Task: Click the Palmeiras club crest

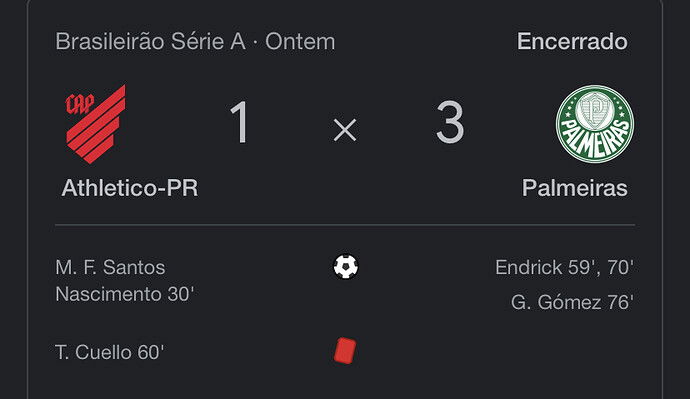Action: tap(595, 124)
